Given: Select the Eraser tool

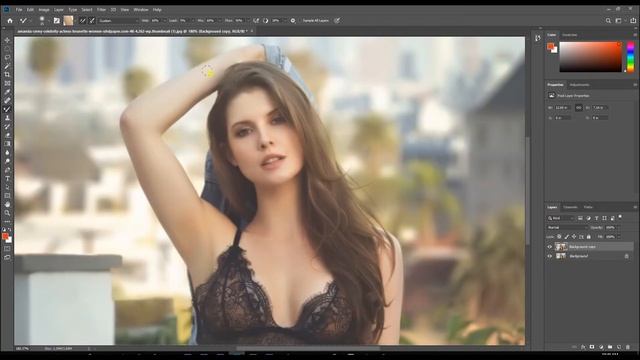Looking at the screenshot, I should pos(7,135).
